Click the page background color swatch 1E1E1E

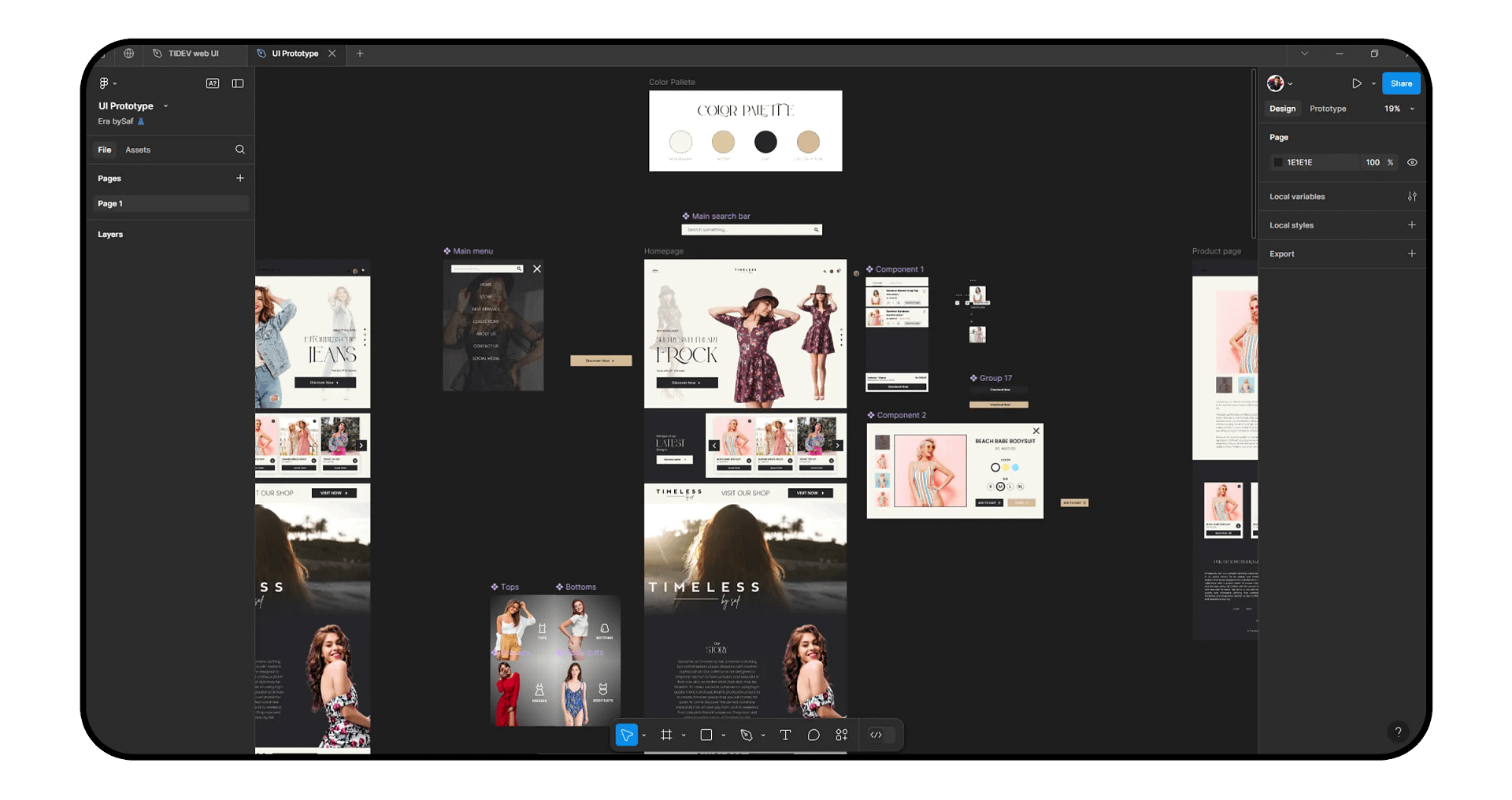pos(1278,162)
